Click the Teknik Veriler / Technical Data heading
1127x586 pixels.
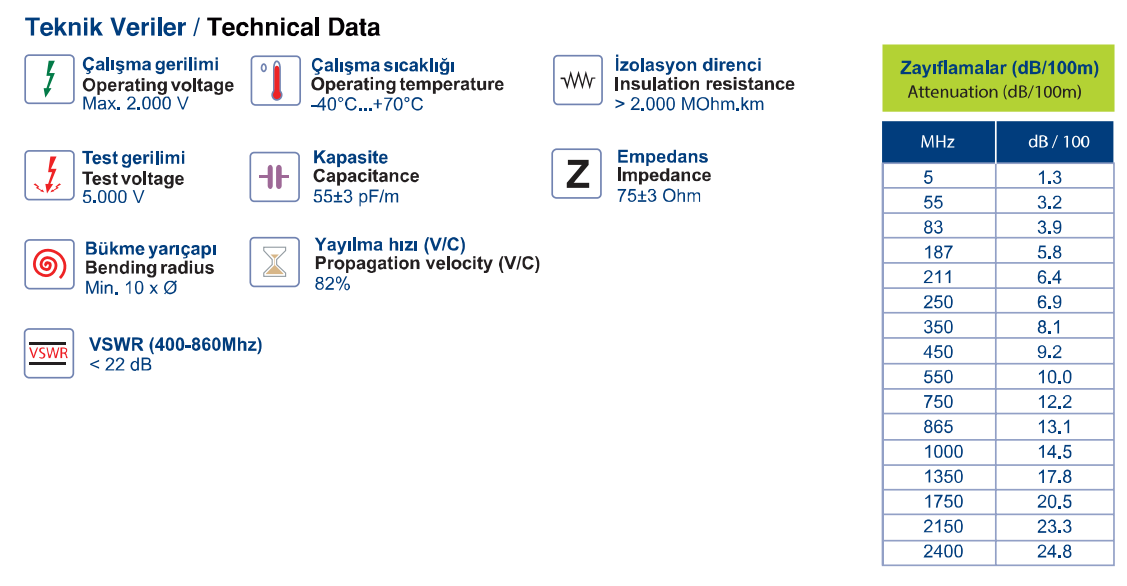pos(202,27)
